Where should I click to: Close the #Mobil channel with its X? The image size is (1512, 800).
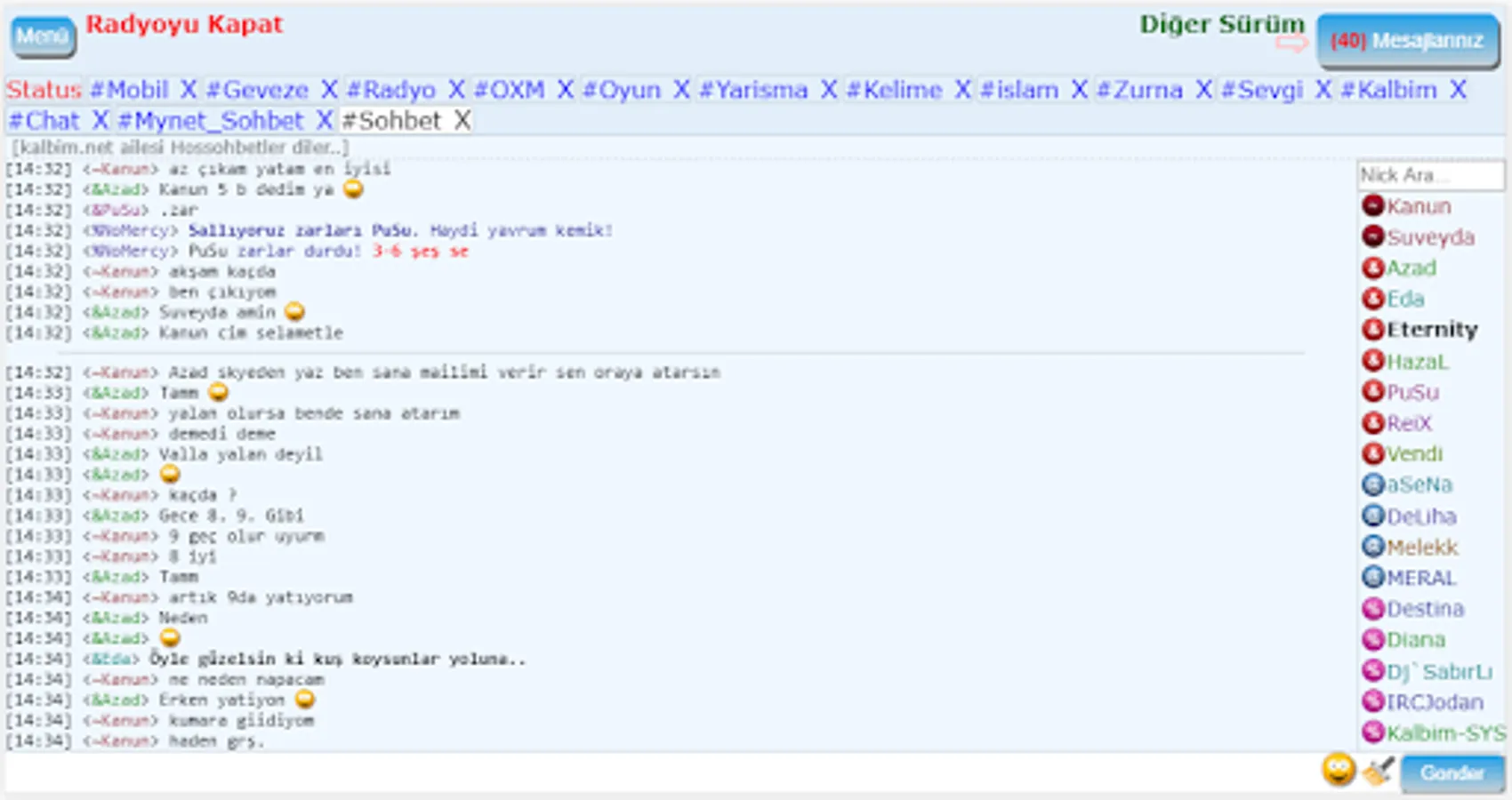[x=189, y=90]
